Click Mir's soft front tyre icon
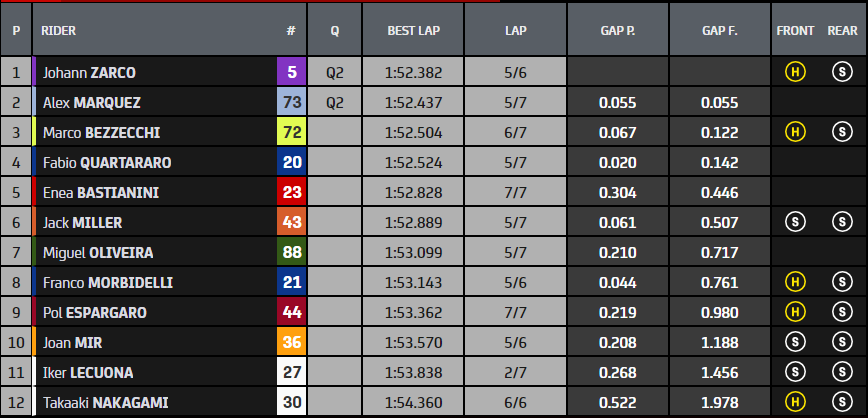 tap(796, 342)
